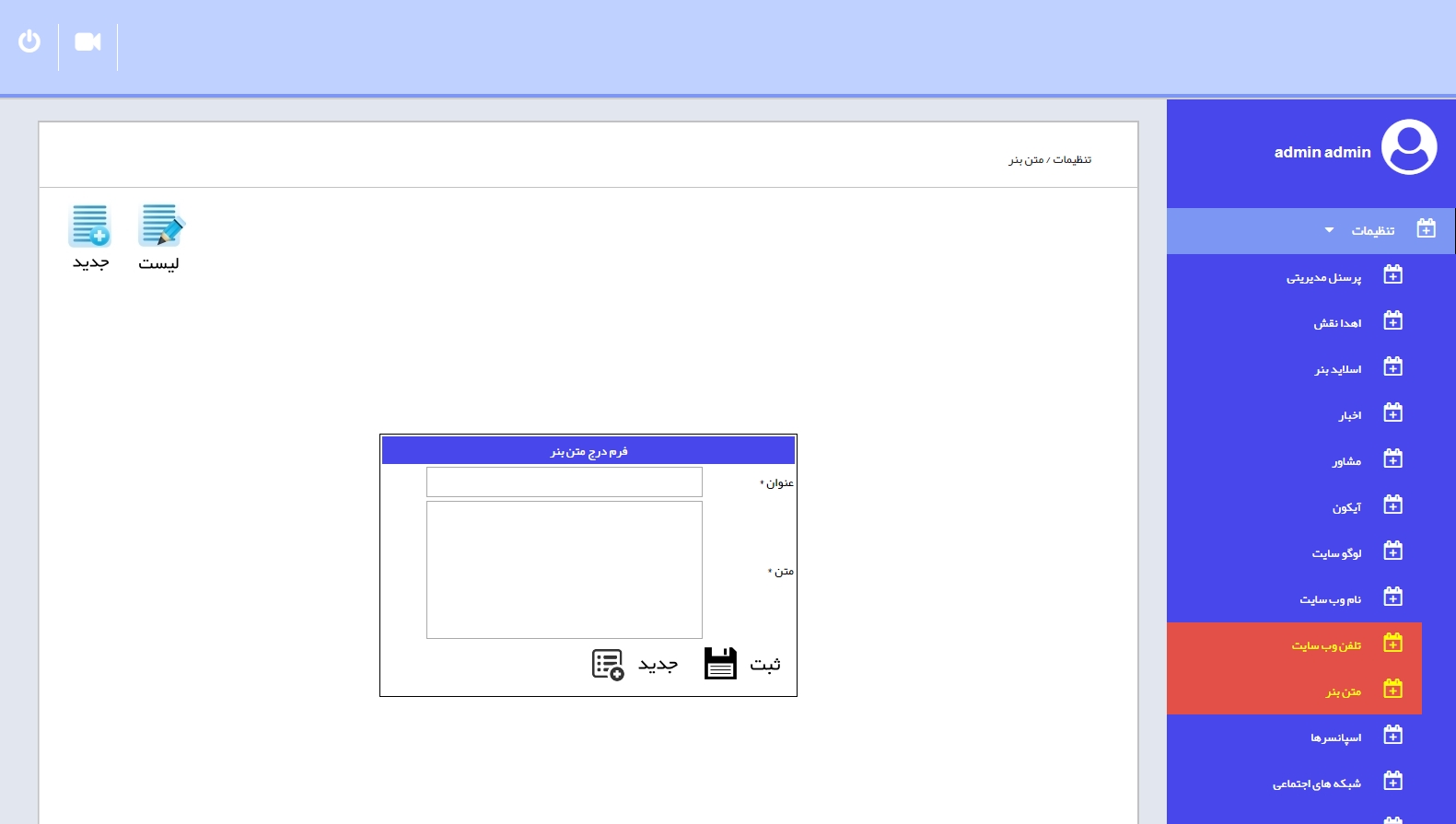The width and height of the screenshot is (1456, 824).
Task: Click the calendar icon beside مشاور
Action: 1392,459
